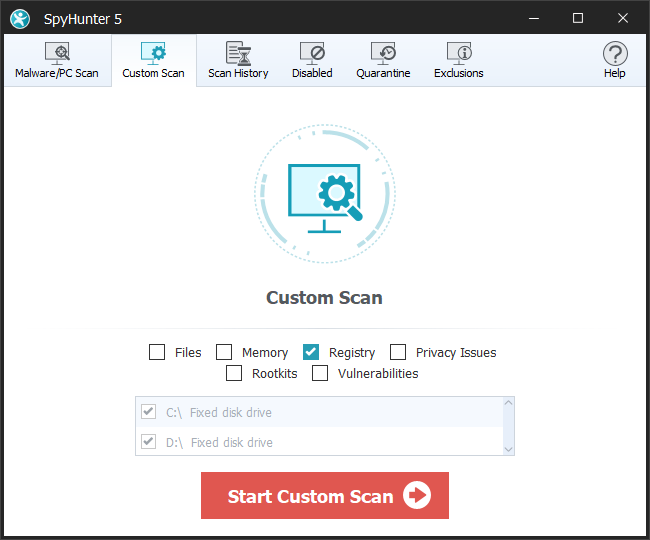Viewport: 650px width, 540px height.
Task: Open the Exclusions icon
Action: 459,53
